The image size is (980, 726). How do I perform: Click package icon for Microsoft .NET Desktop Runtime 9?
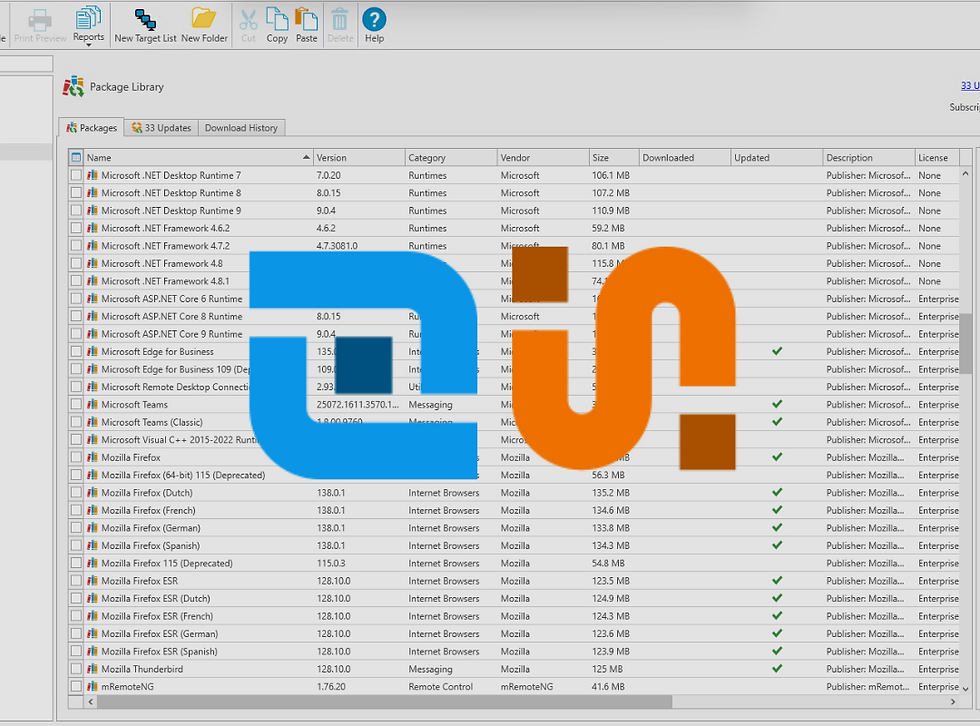[92, 211]
